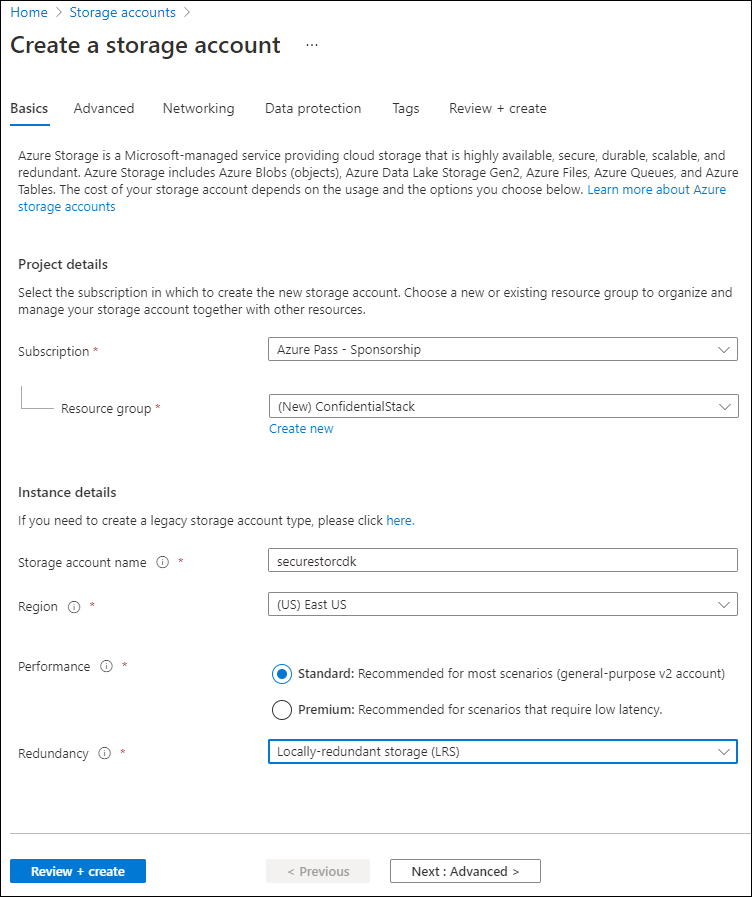Click the 'Create a storage account' title
This screenshot has width=752, height=897.
[x=145, y=45]
